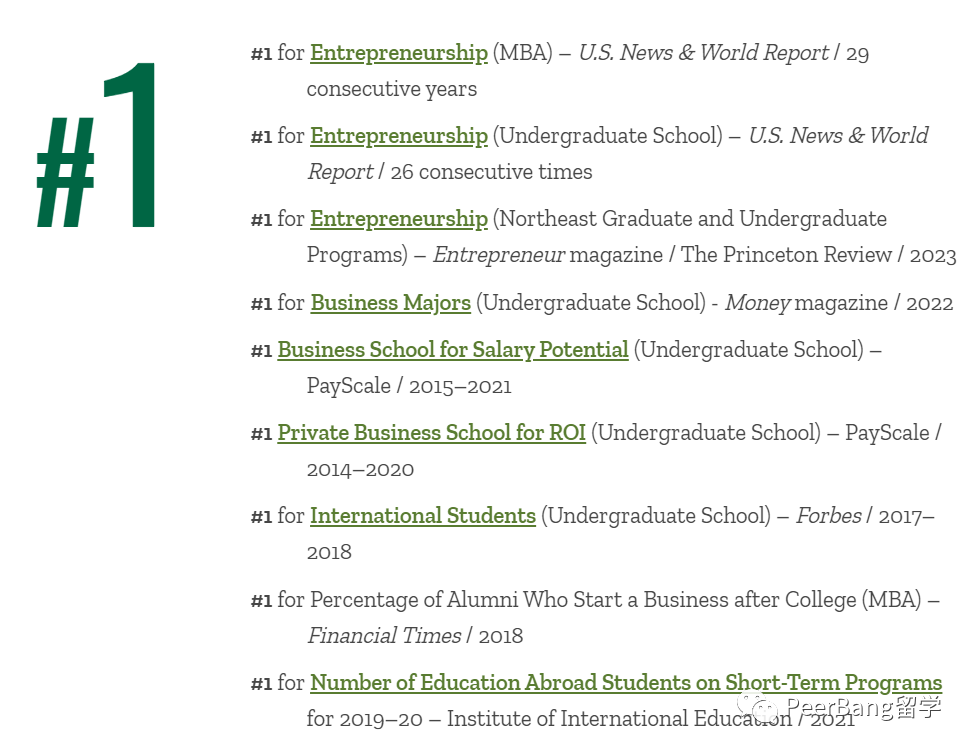Click Entrepreneurship link beside Undergraduate School U.S. News

(x=398, y=136)
